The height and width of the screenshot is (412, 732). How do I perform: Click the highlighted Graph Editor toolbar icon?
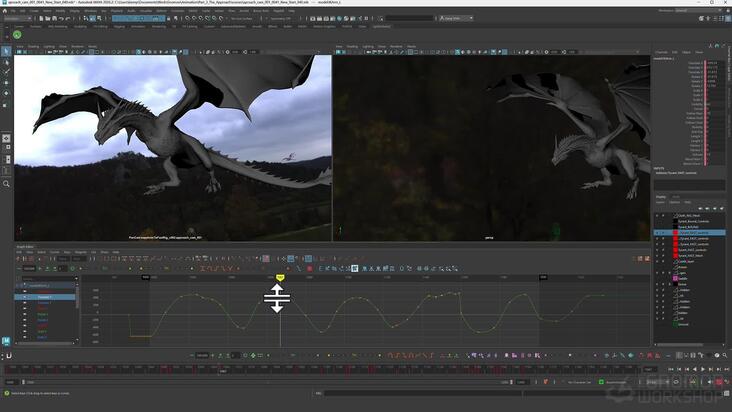(355, 268)
